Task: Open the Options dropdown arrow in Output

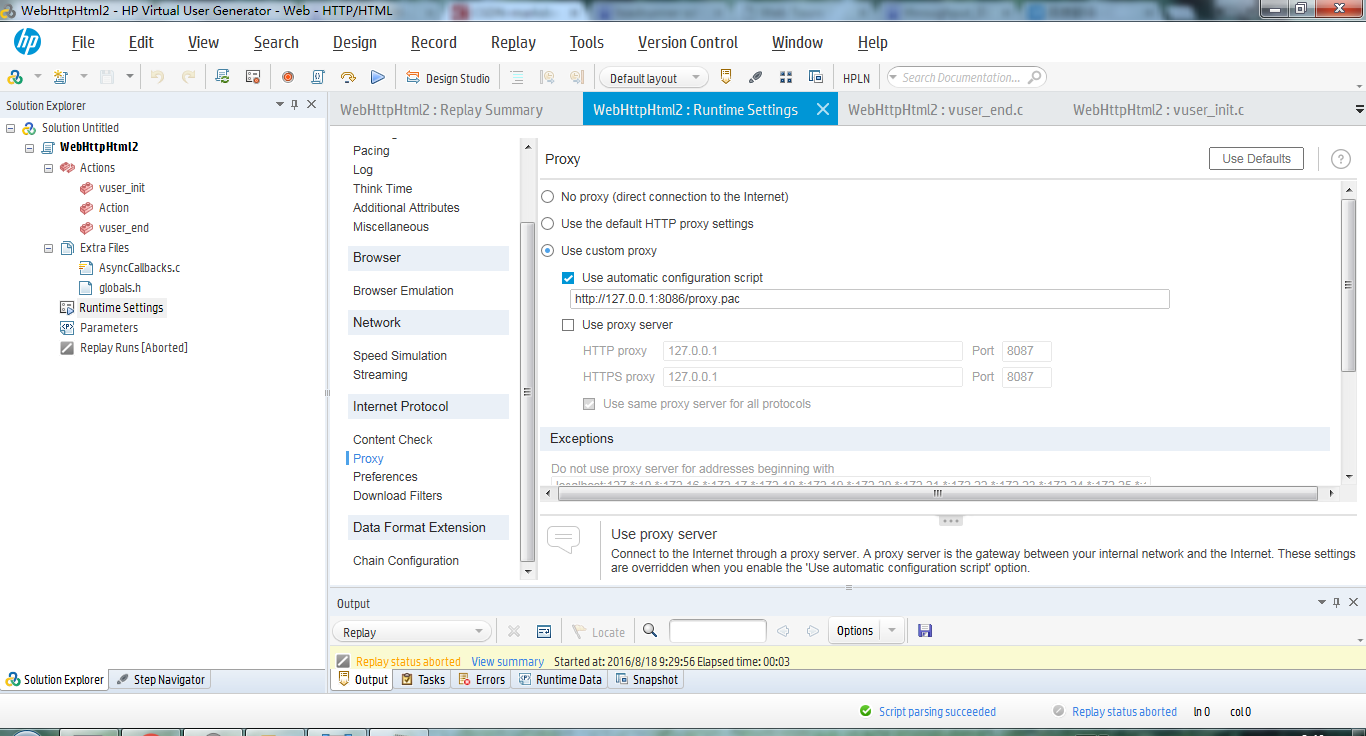Action: [891, 631]
